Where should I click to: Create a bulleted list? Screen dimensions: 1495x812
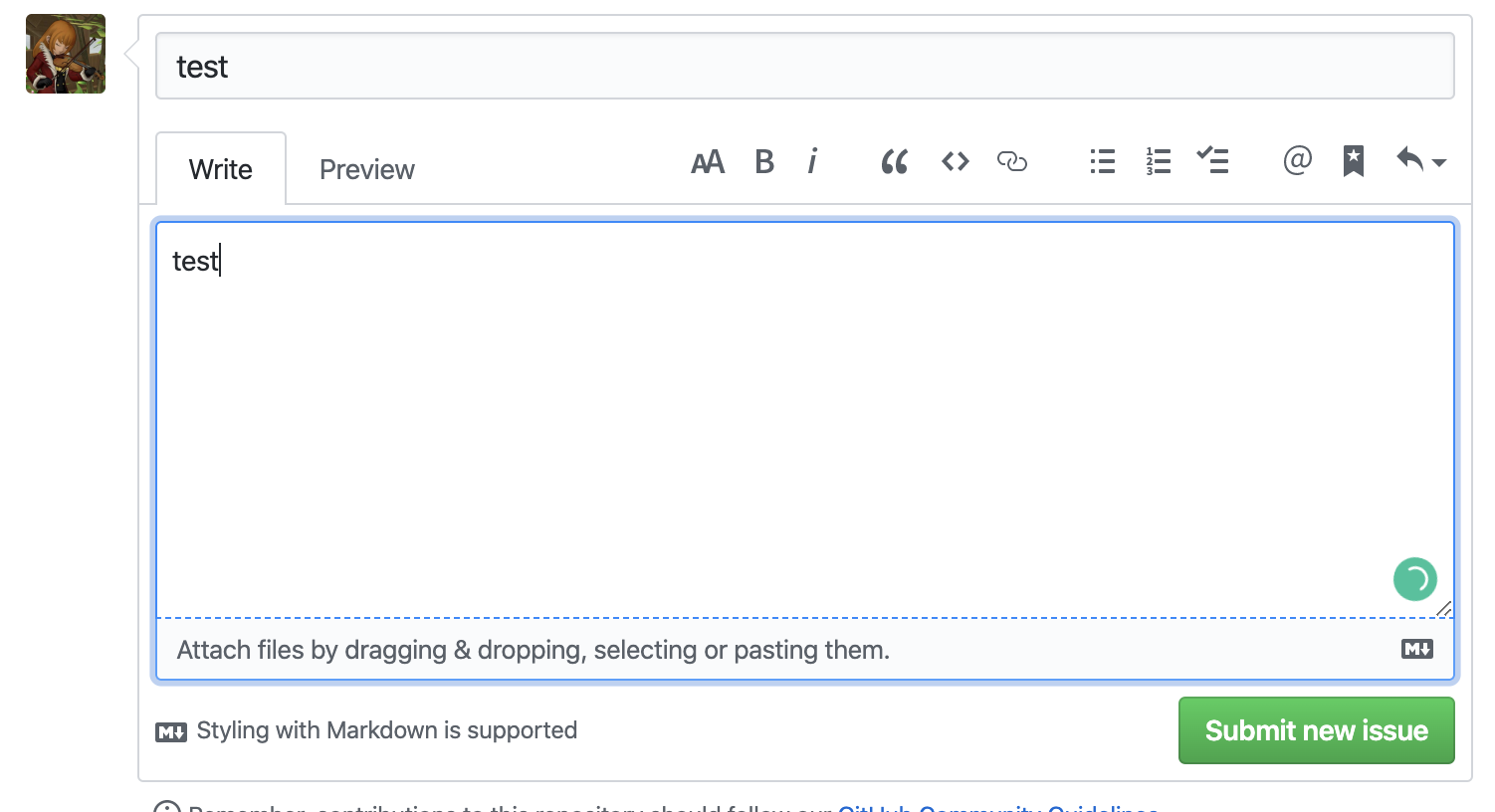tap(1102, 161)
